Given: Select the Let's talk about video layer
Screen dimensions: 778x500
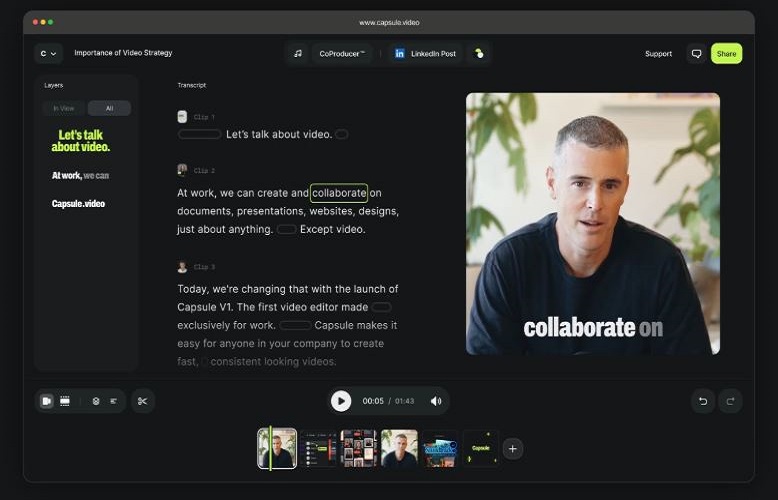Looking at the screenshot, I should tap(80, 141).
